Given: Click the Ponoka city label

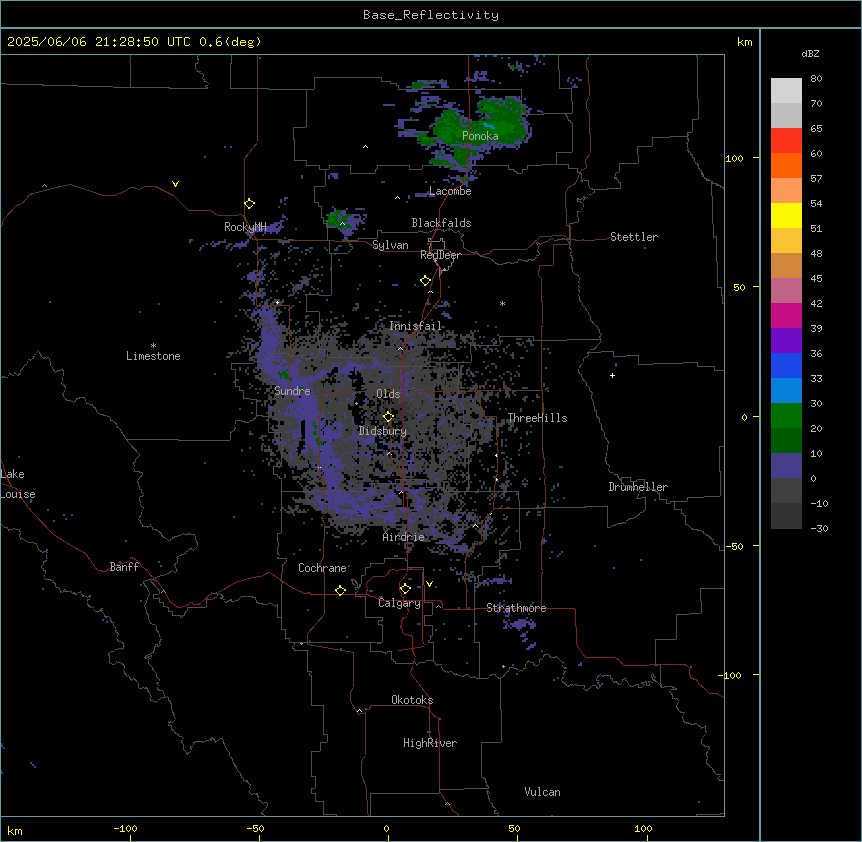Looking at the screenshot, I should [x=480, y=136].
